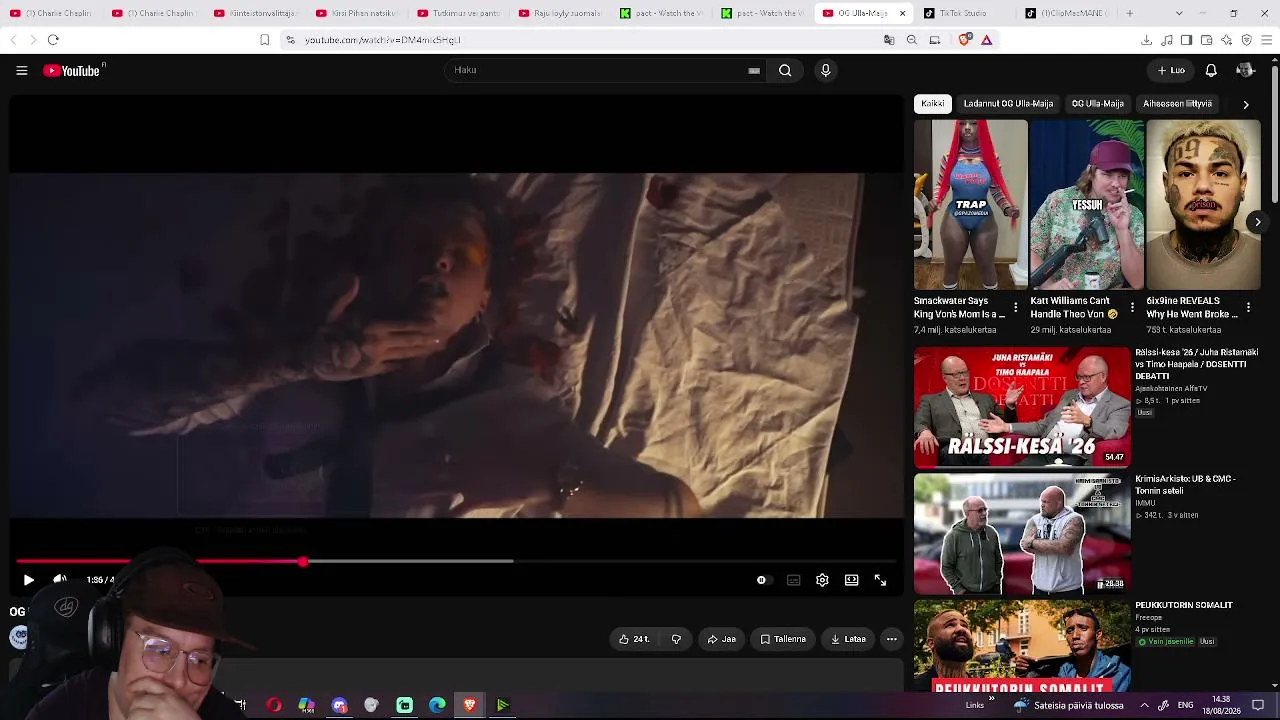Open Opera from the taskbar
1280x720 pixels.
(273, 705)
